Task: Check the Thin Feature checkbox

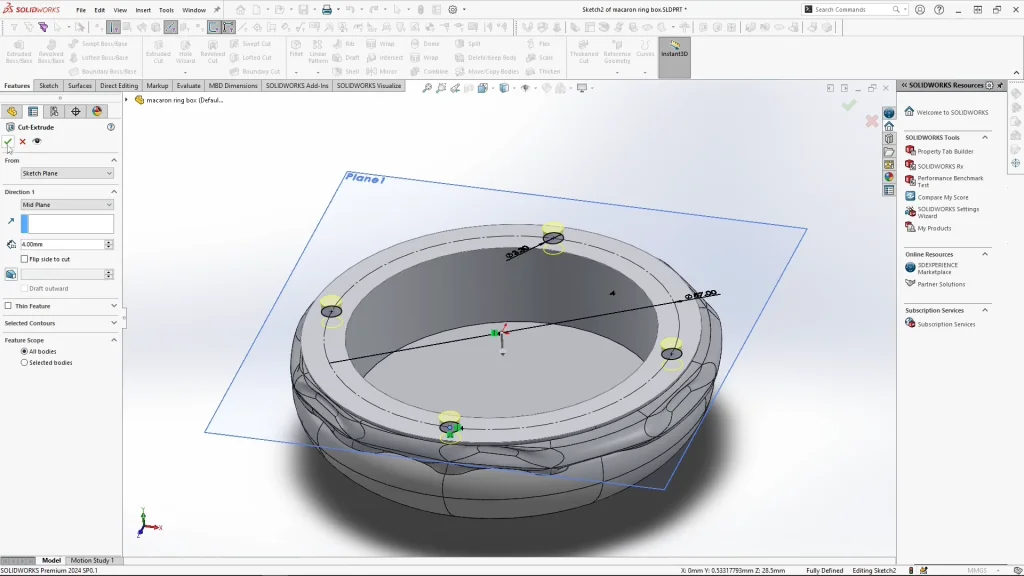Action: (9, 306)
